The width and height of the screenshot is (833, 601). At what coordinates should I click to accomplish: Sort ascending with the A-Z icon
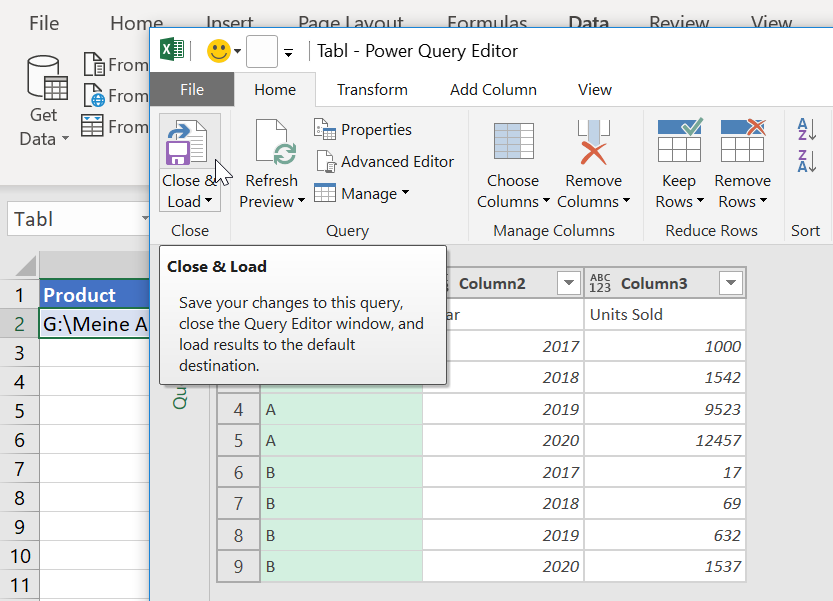[x=806, y=129]
